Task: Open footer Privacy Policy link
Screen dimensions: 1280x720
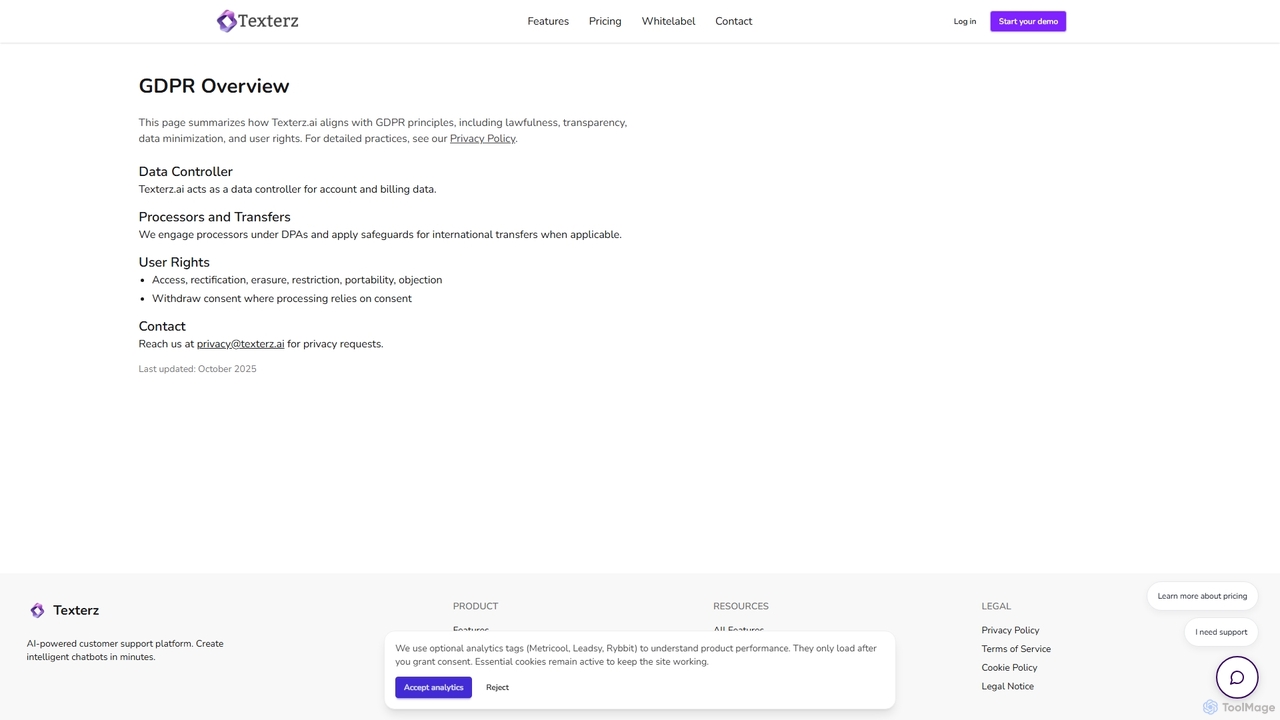Action: pos(1010,630)
